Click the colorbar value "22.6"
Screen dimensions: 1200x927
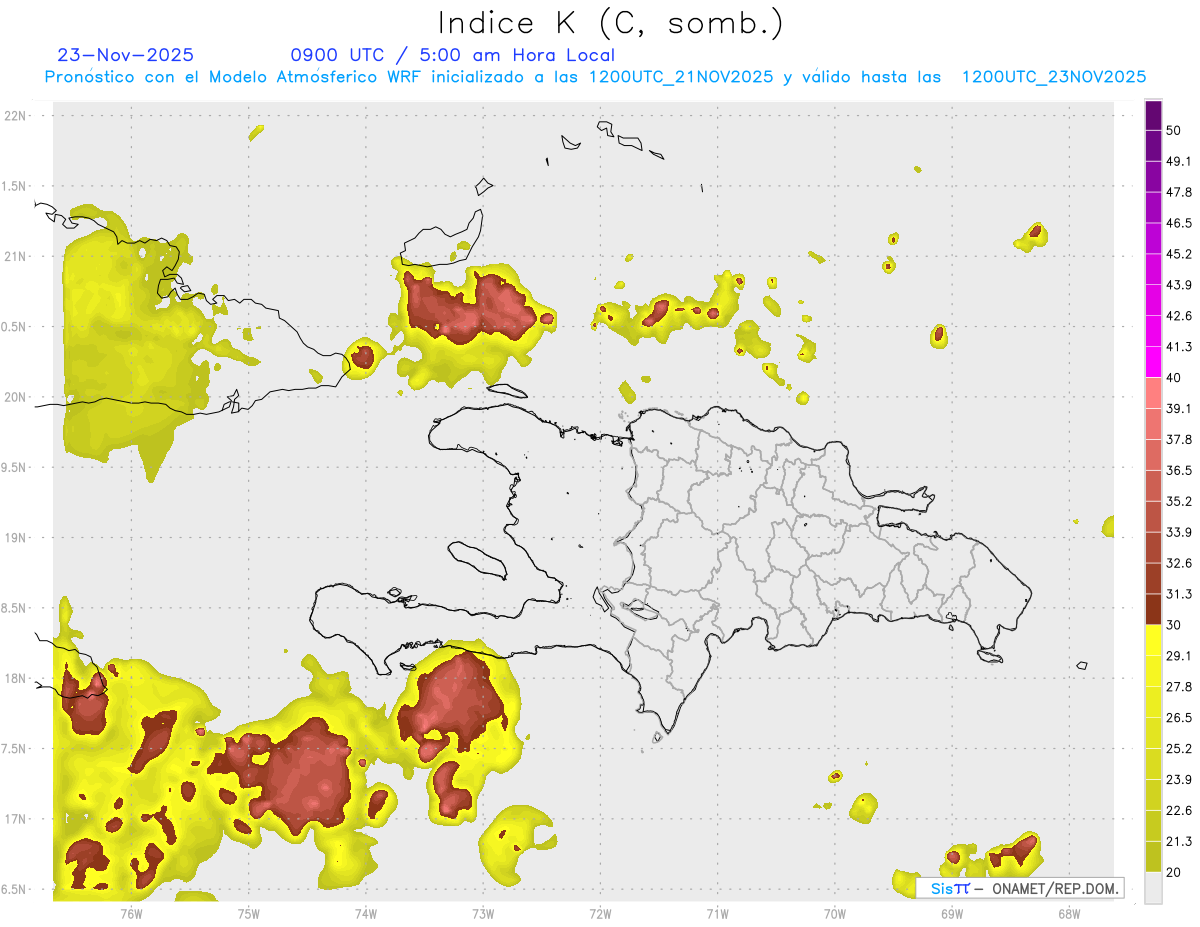1179,811
